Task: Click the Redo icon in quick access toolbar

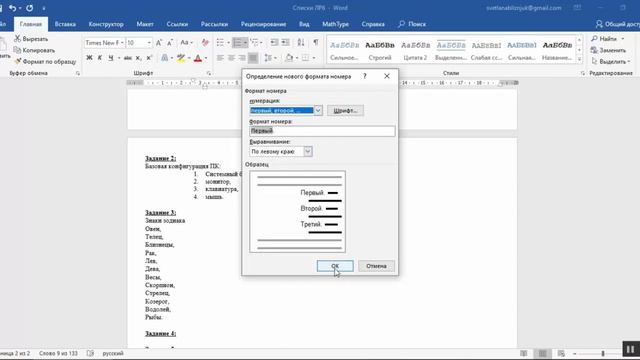Action: tap(29, 8)
